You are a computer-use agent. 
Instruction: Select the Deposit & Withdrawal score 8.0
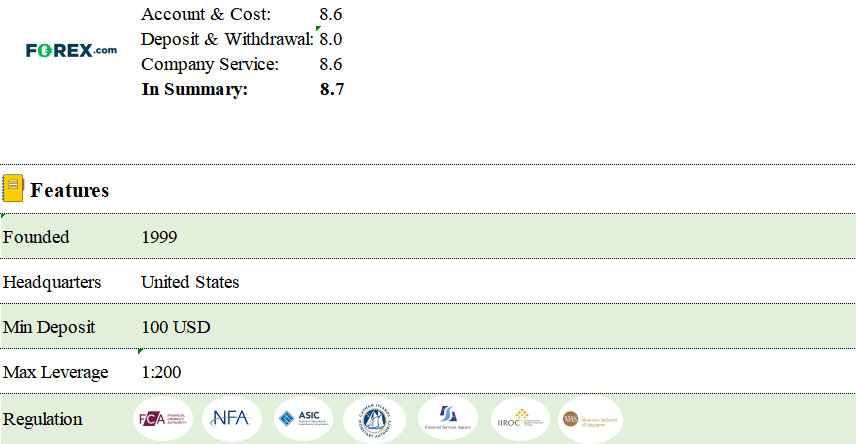[x=331, y=39]
